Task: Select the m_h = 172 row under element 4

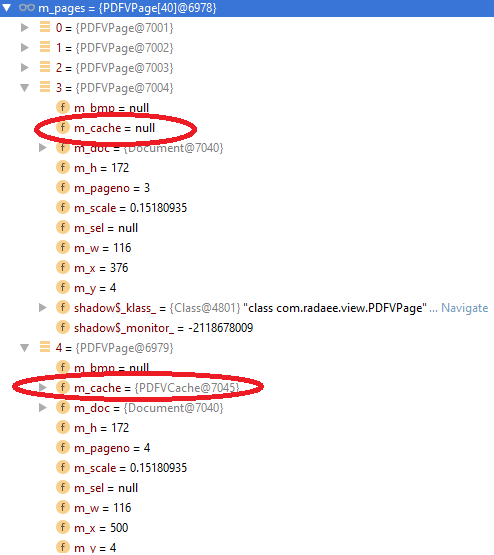Action: click(247, 428)
